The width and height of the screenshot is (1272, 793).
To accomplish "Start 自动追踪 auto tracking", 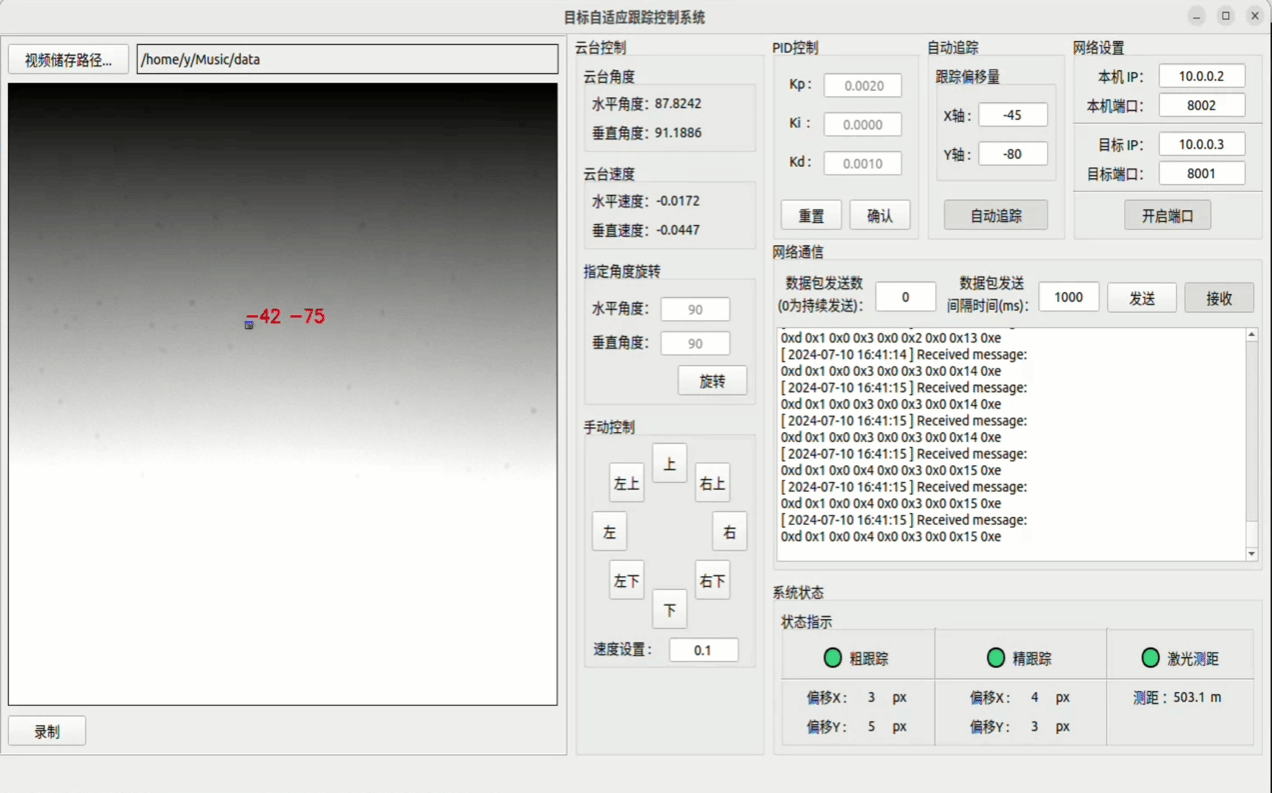I will point(996,215).
